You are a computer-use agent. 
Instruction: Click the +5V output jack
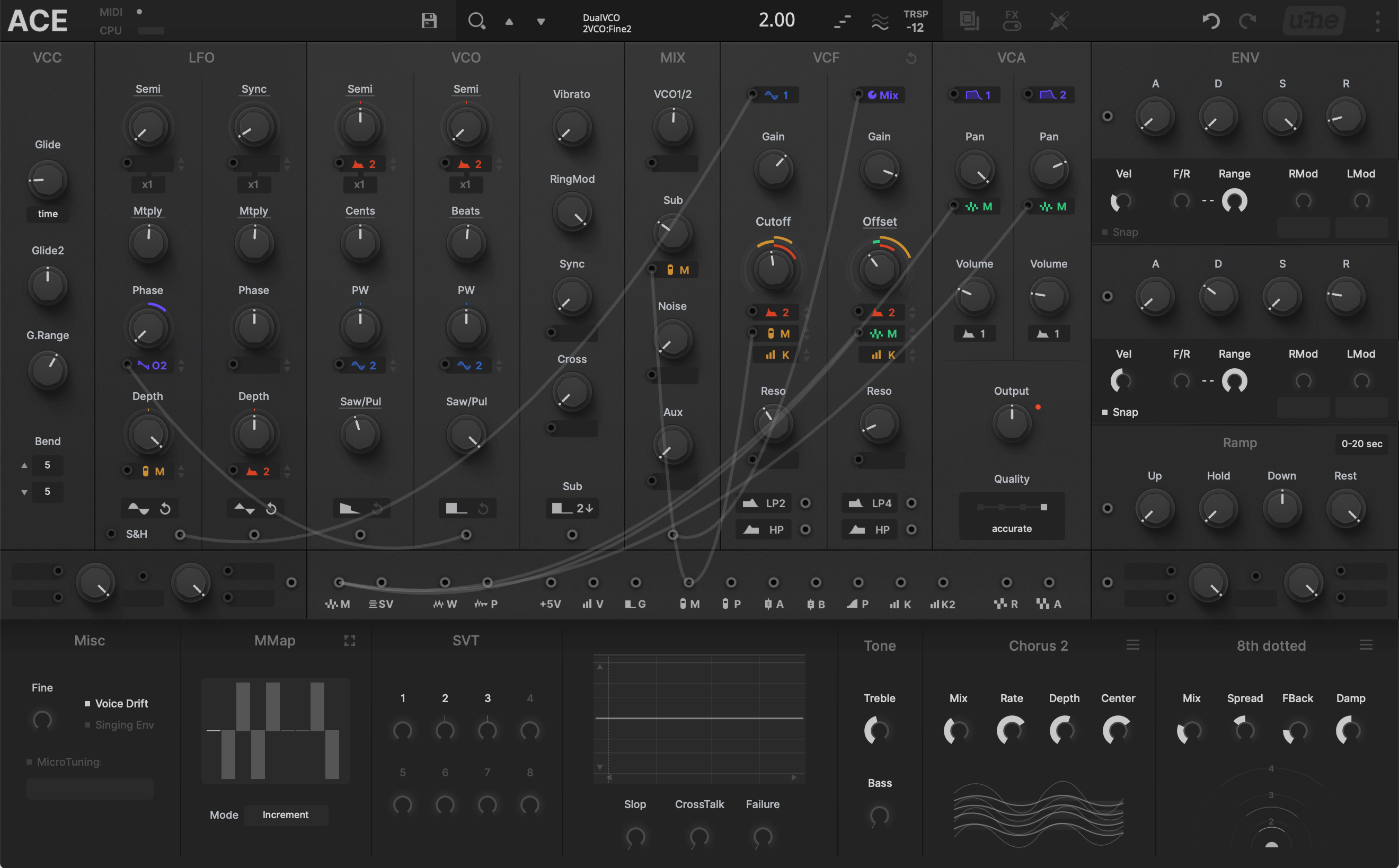(551, 583)
